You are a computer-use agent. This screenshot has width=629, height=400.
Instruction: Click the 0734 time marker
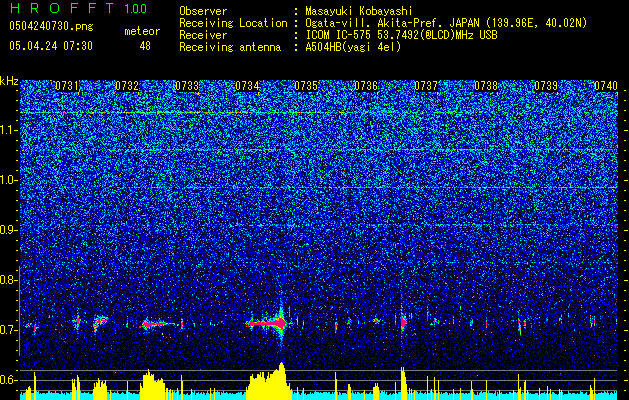click(247, 86)
